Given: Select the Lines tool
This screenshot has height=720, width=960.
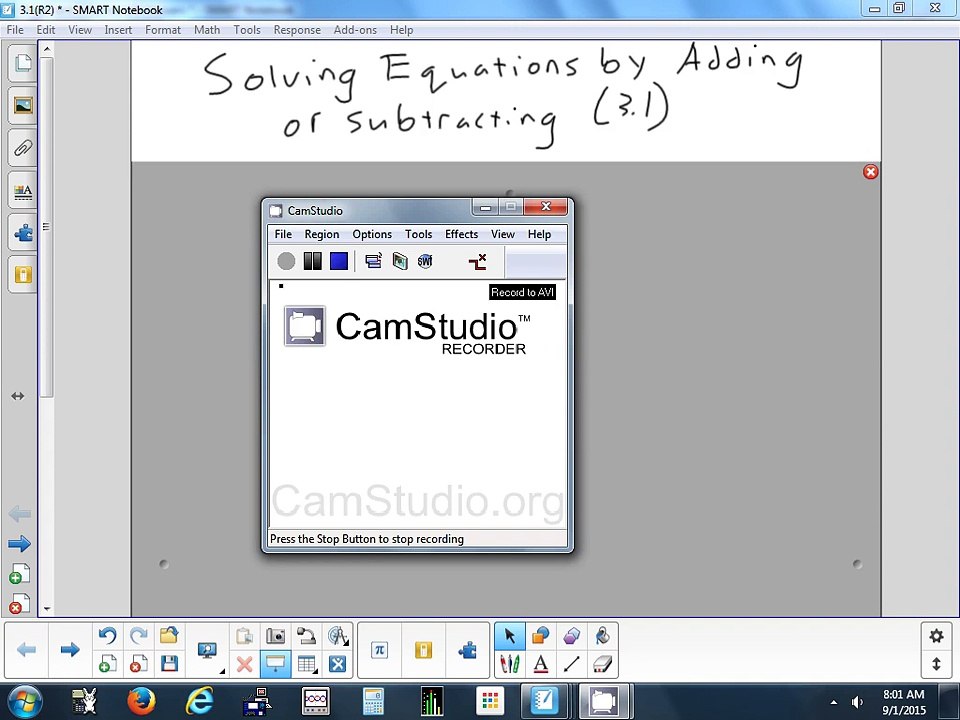Looking at the screenshot, I should click(571, 664).
